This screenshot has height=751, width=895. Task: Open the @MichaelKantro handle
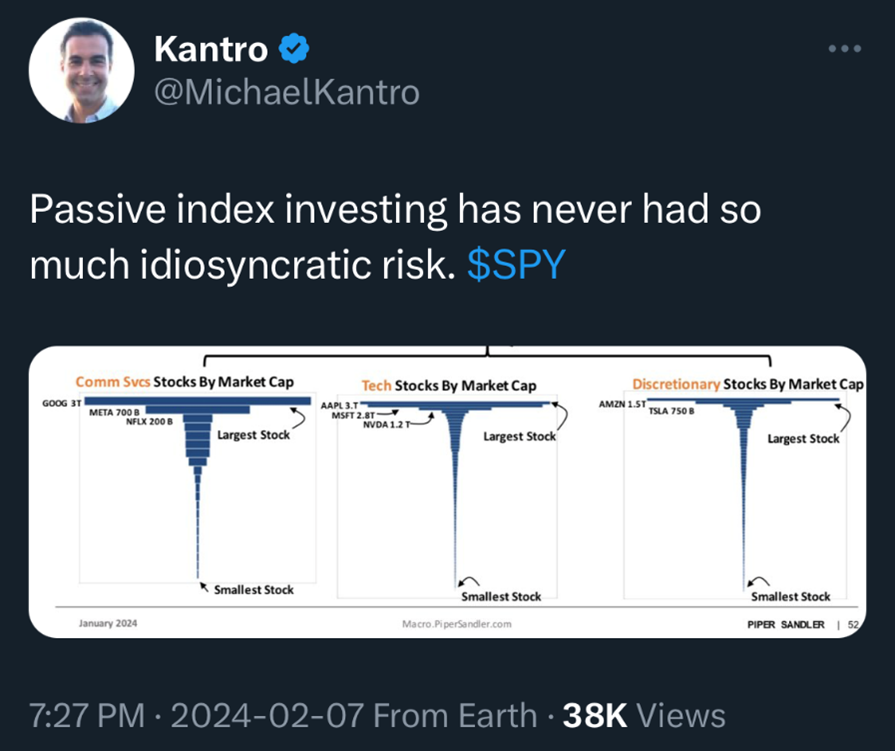tap(287, 92)
